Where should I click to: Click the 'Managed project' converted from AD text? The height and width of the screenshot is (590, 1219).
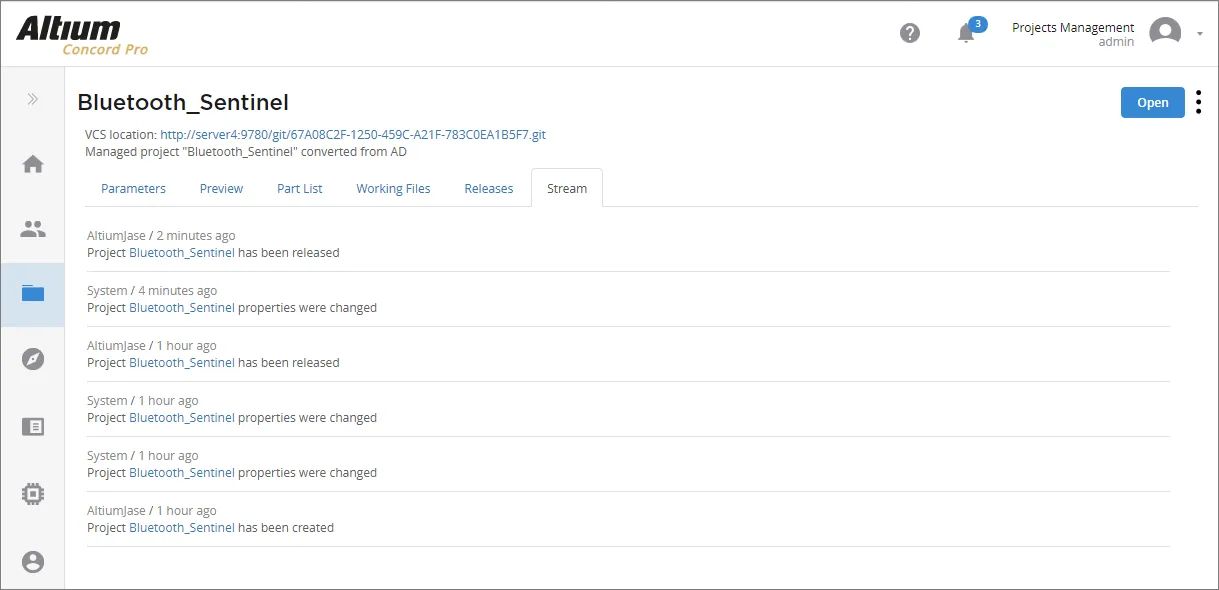[x=246, y=152]
